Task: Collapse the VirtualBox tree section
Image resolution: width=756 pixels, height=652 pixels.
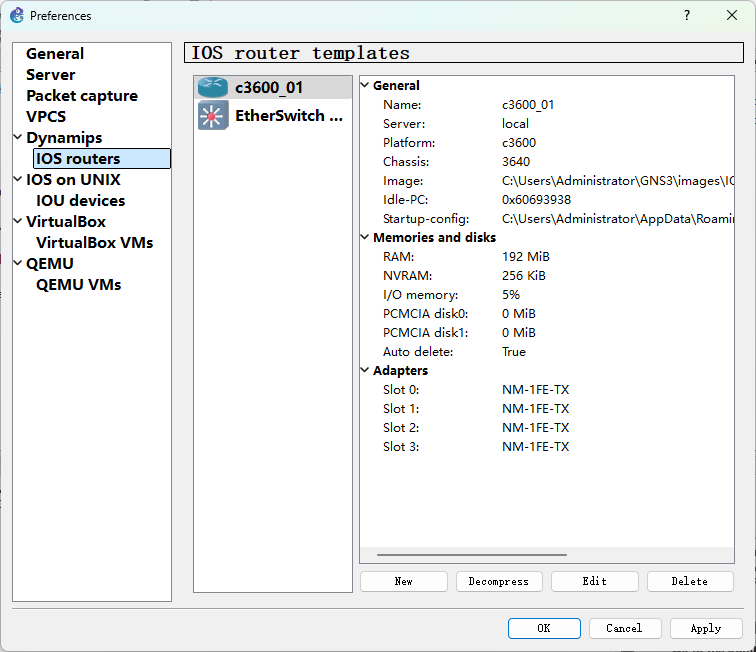Action: 18,221
